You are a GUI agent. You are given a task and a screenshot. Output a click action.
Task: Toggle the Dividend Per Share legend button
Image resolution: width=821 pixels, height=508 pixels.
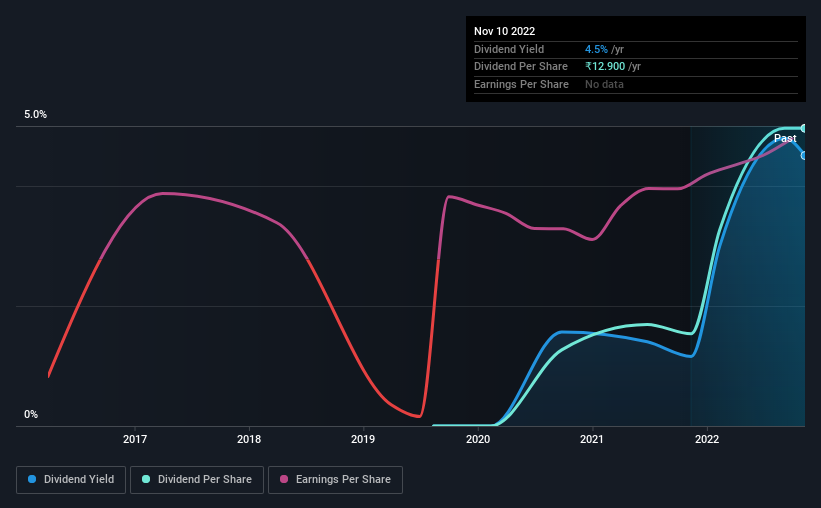[x=197, y=480]
